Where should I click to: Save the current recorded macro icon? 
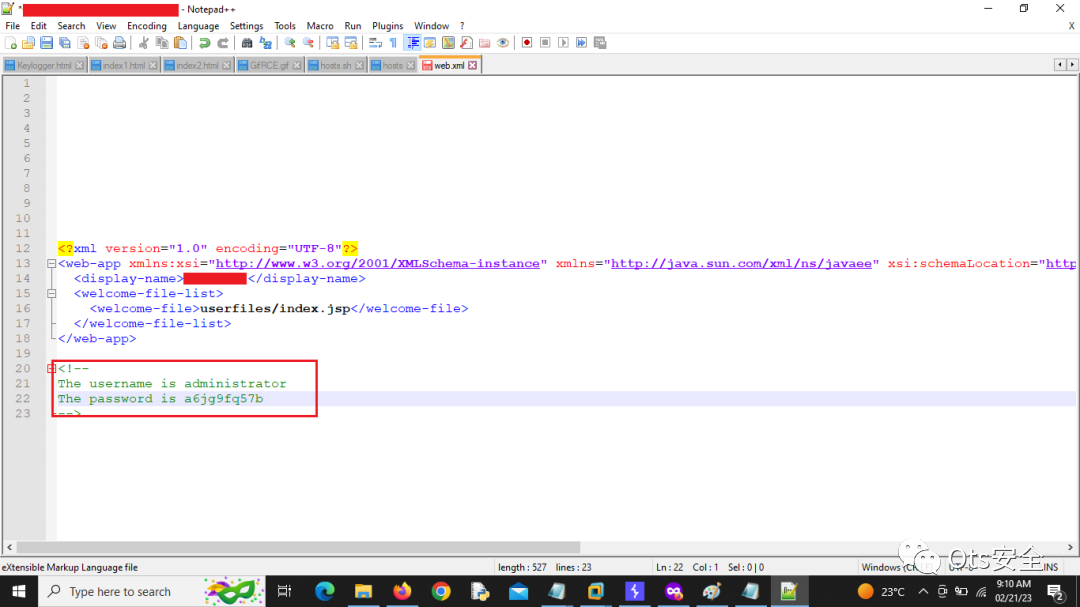point(600,43)
